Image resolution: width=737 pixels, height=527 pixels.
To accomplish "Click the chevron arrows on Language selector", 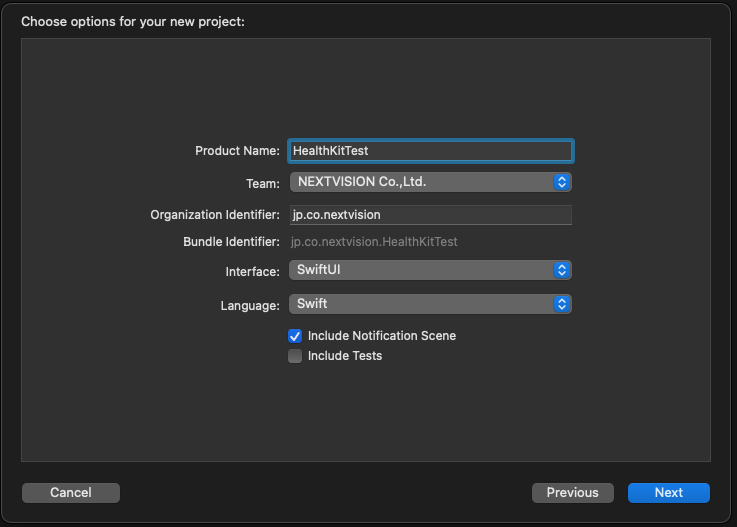I will (562, 303).
